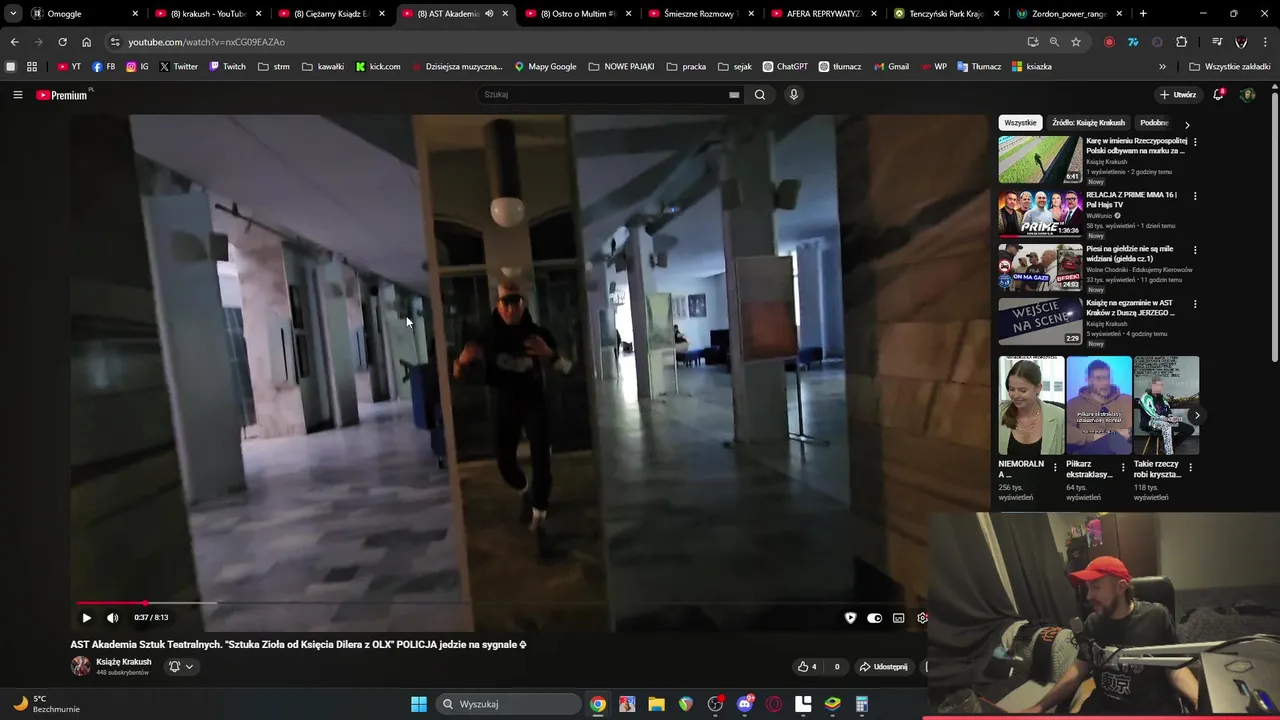Go to the YouTube Premium home logo
Image resolution: width=1280 pixels, height=720 pixels.
tap(62, 95)
